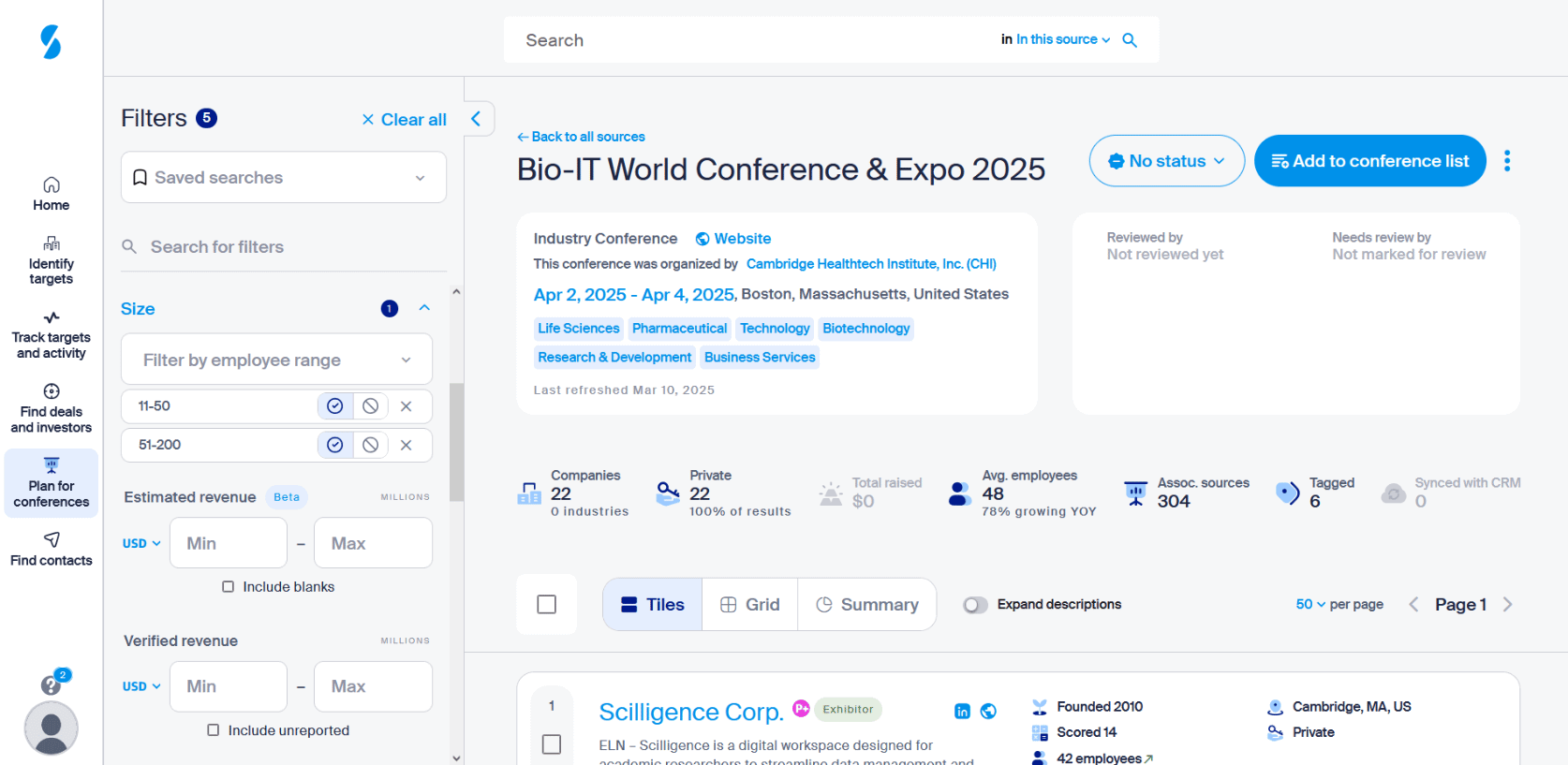1568x765 pixels.
Task: Exclude the 51-200 employee range
Action: pyautogui.click(x=371, y=445)
